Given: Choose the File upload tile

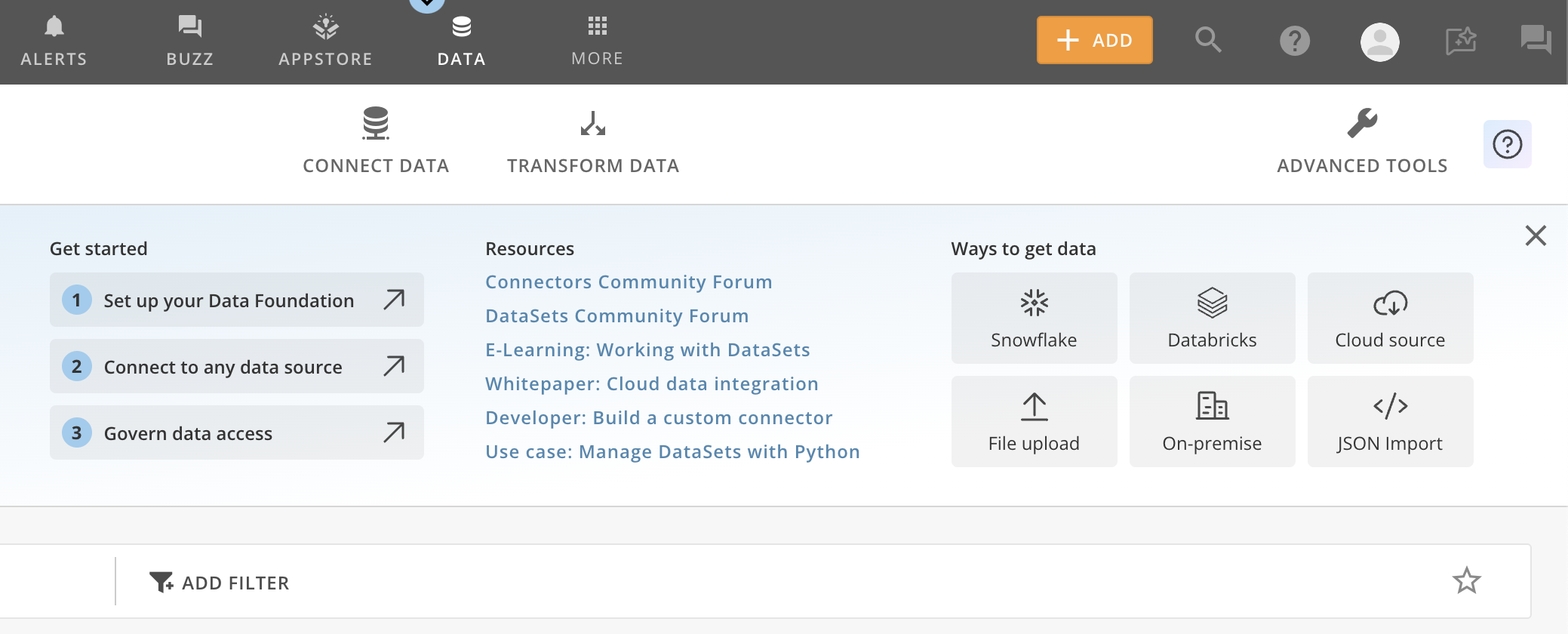Looking at the screenshot, I should [1034, 421].
